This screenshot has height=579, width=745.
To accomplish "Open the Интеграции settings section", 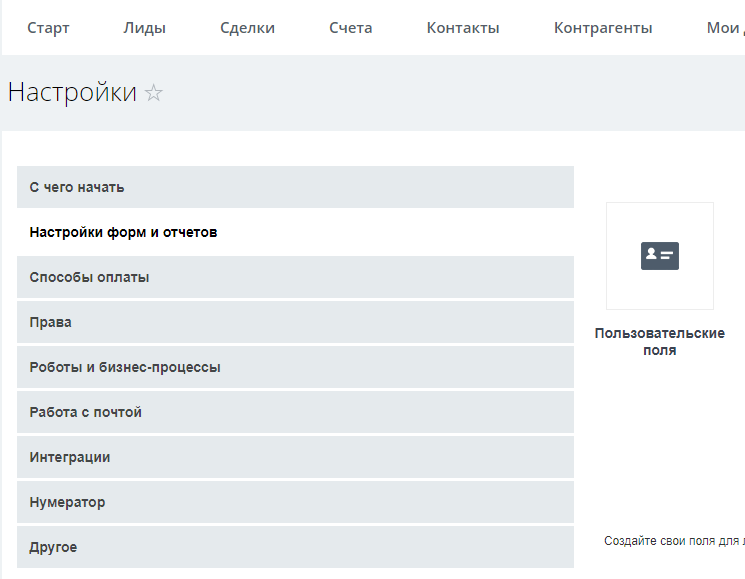I will pyautogui.click(x=295, y=457).
